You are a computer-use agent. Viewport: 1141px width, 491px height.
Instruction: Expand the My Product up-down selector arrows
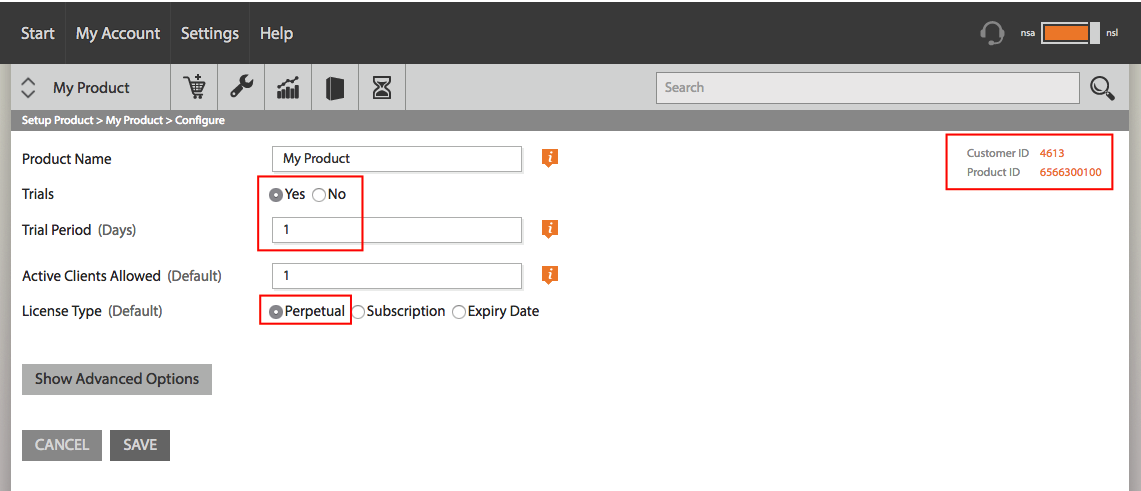[x=28, y=88]
